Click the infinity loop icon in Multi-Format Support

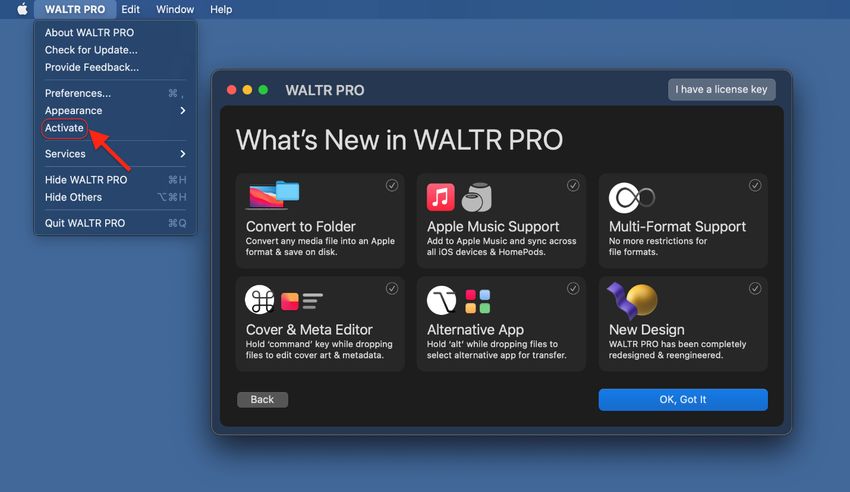point(632,197)
